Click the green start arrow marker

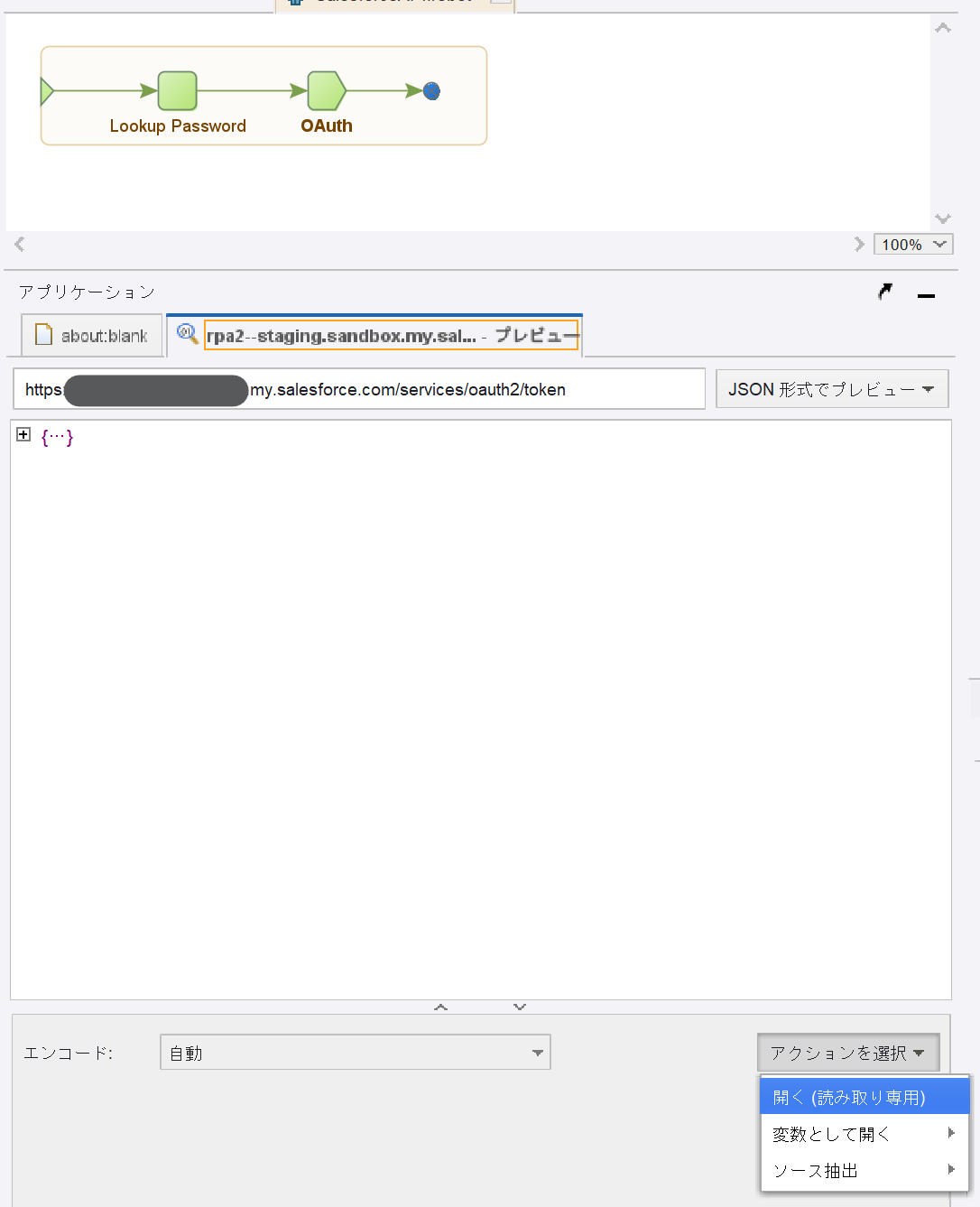pyautogui.click(x=47, y=91)
